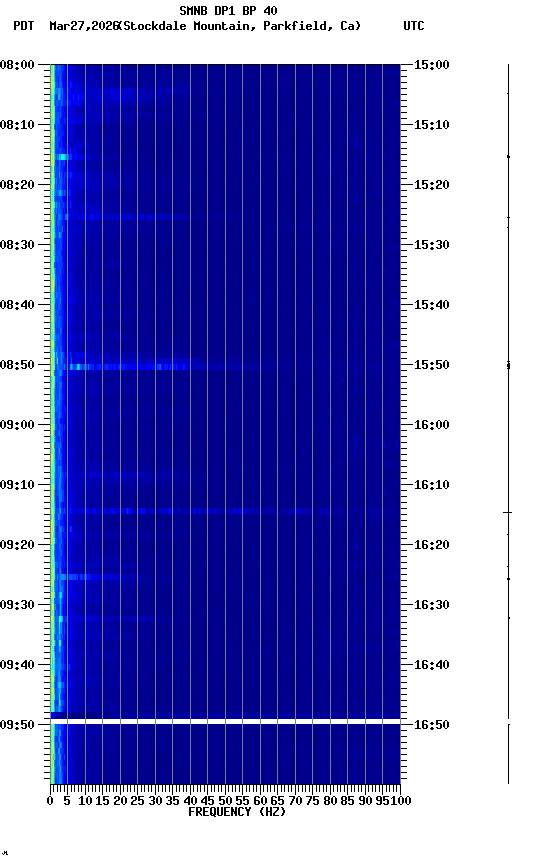The height and width of the screenshot is (864, 552).
Task: Click the 25 Hz frequency axis label
Action: pyautogui.click(x=138, y=801)
